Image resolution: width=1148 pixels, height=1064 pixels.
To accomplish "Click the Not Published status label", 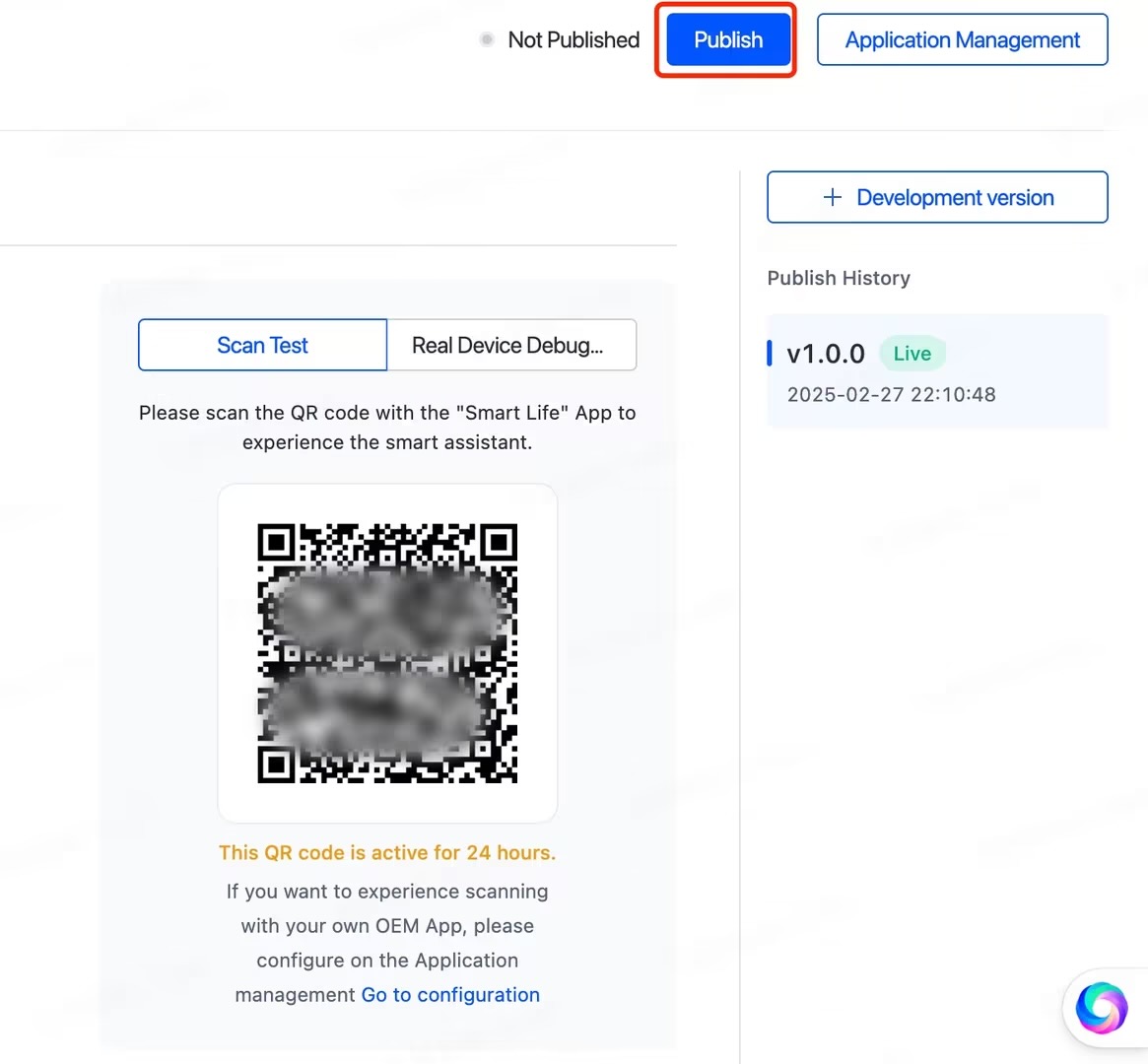I will click(574, 40).
